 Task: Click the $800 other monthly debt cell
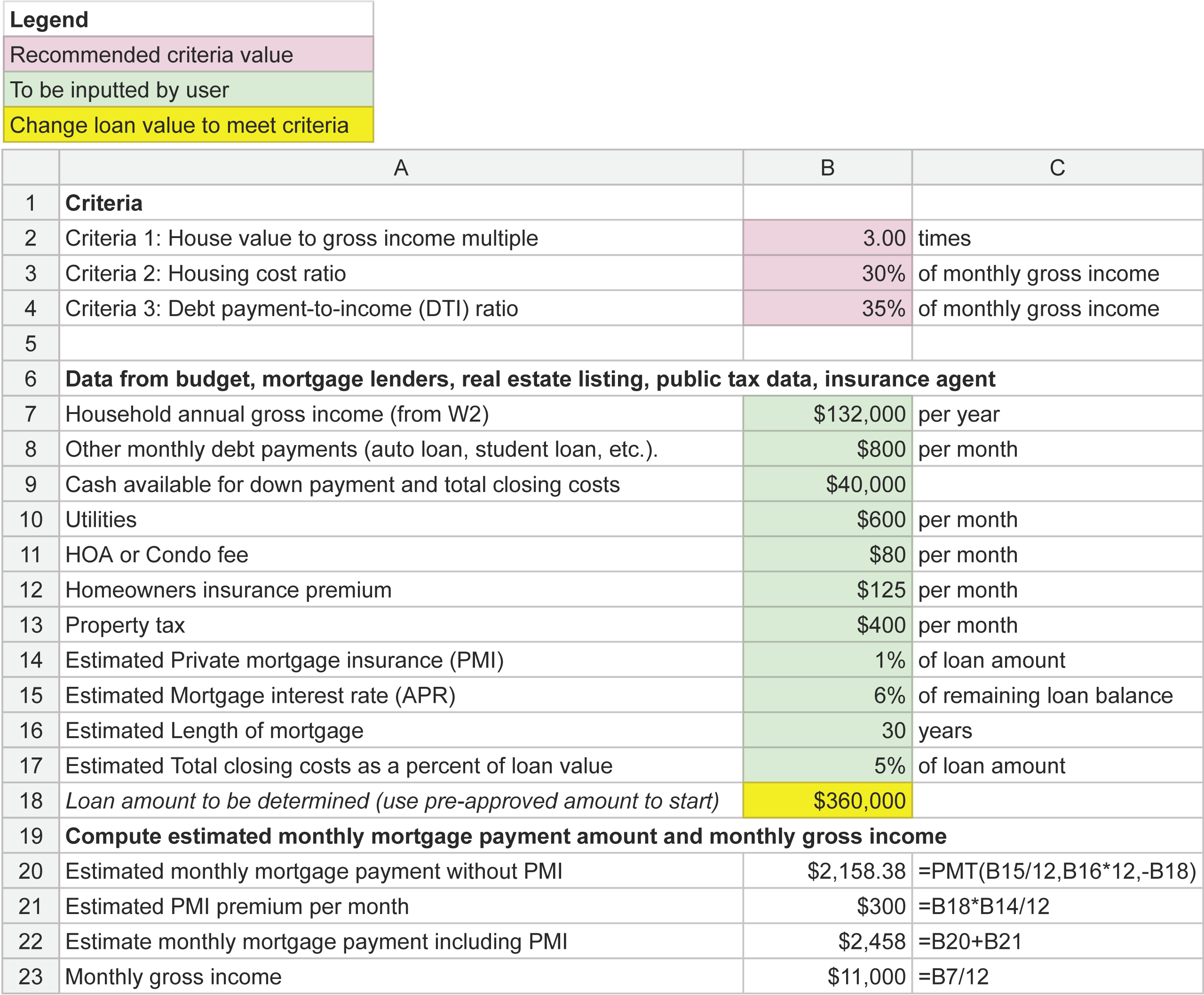point(827,449)
